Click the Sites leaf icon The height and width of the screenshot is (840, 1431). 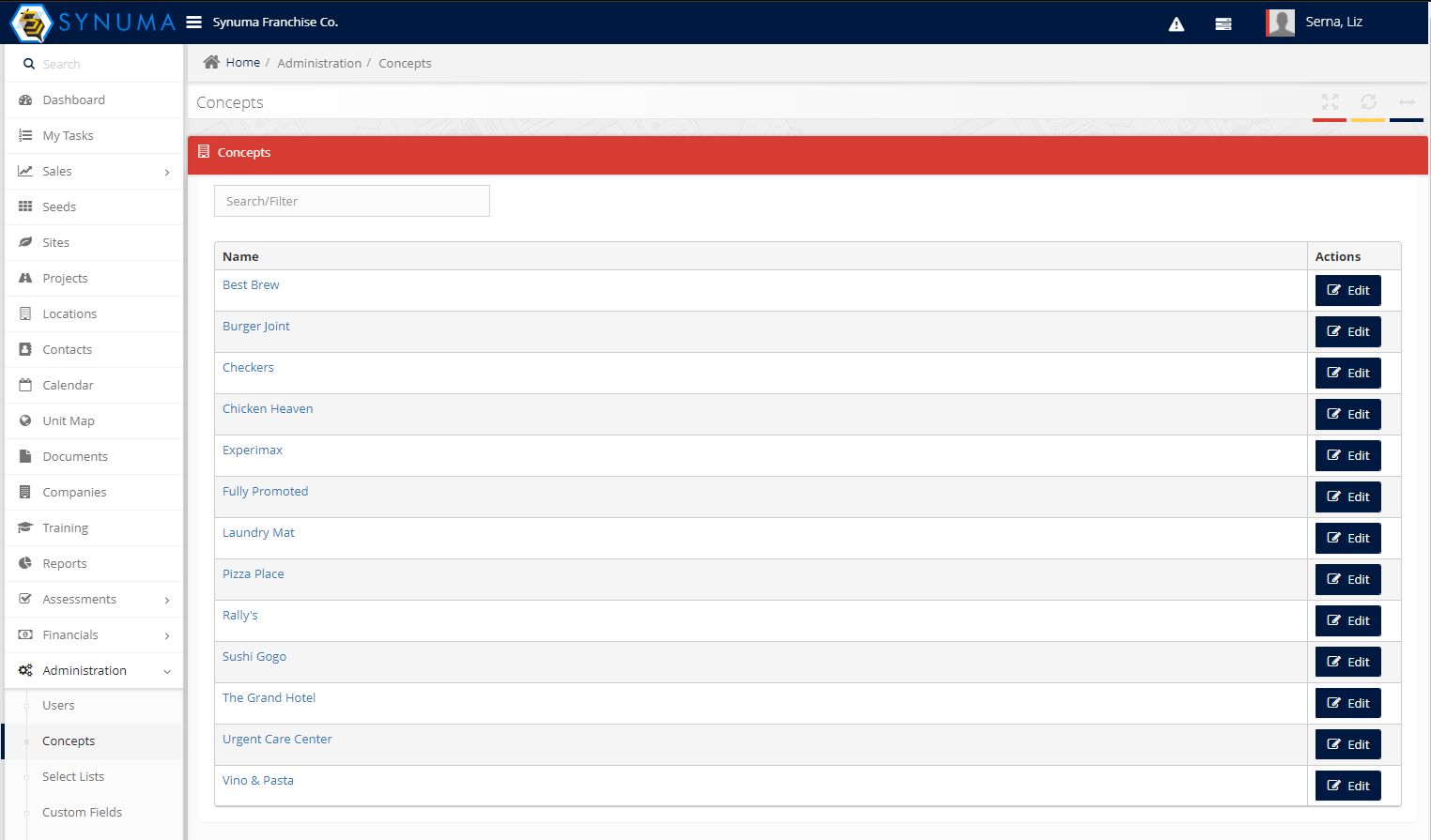coord(25,242)
